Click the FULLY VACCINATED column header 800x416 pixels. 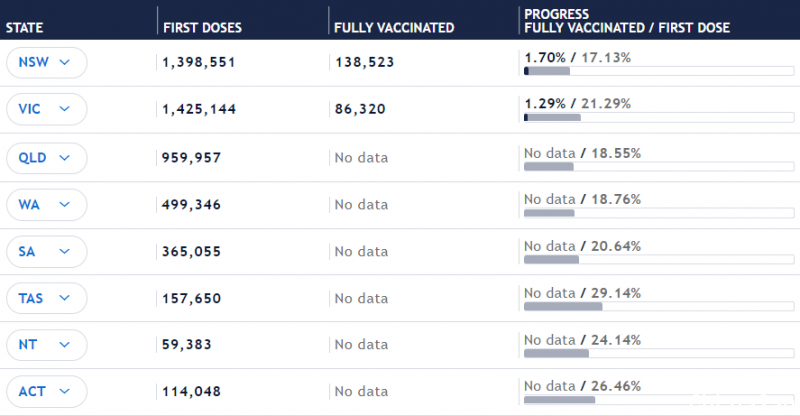click(x=394, y=28)
